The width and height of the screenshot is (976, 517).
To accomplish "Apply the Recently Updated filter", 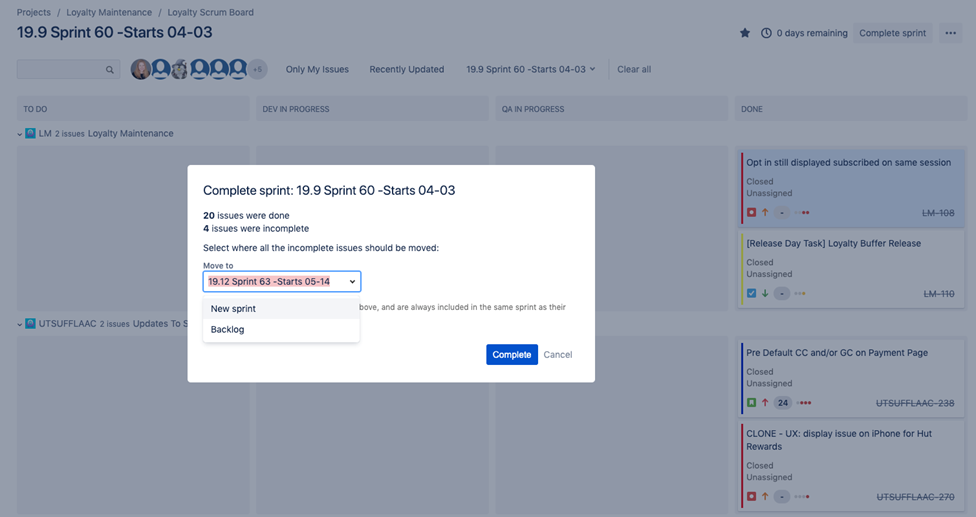I will point(406,69).
